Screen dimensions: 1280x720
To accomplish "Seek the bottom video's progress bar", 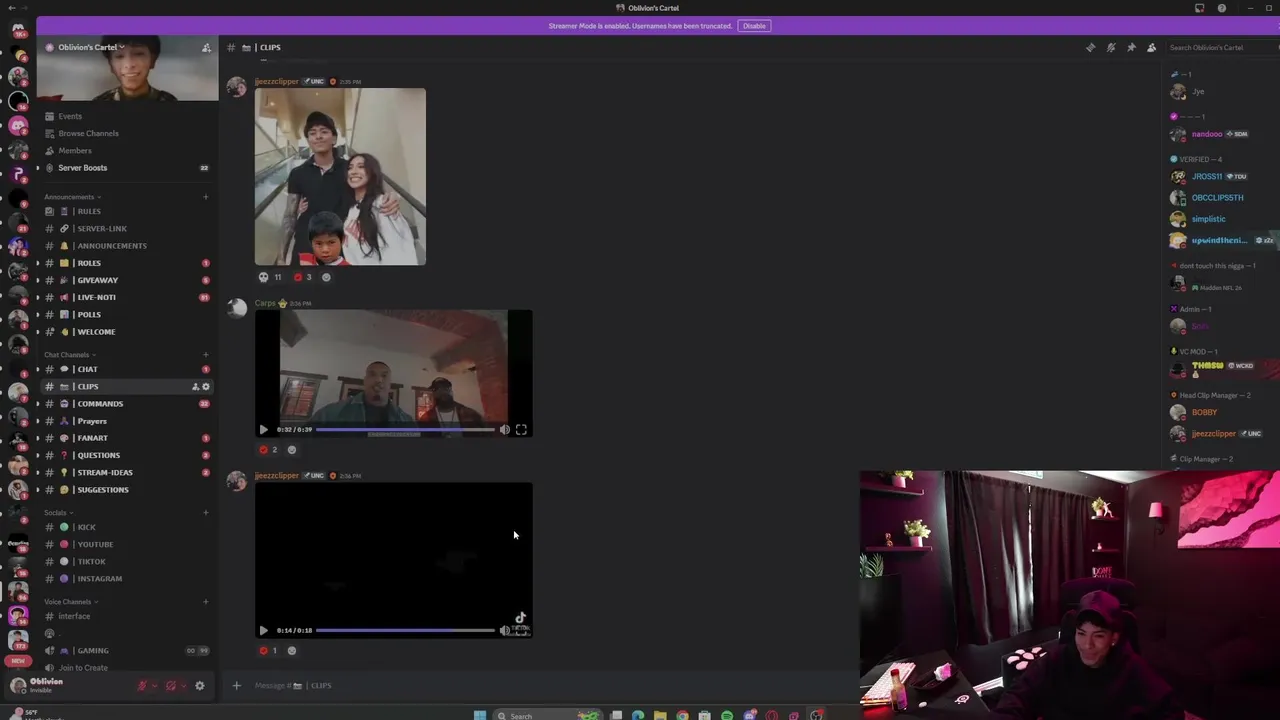I will pyautogui.click(x=405, y=630).
